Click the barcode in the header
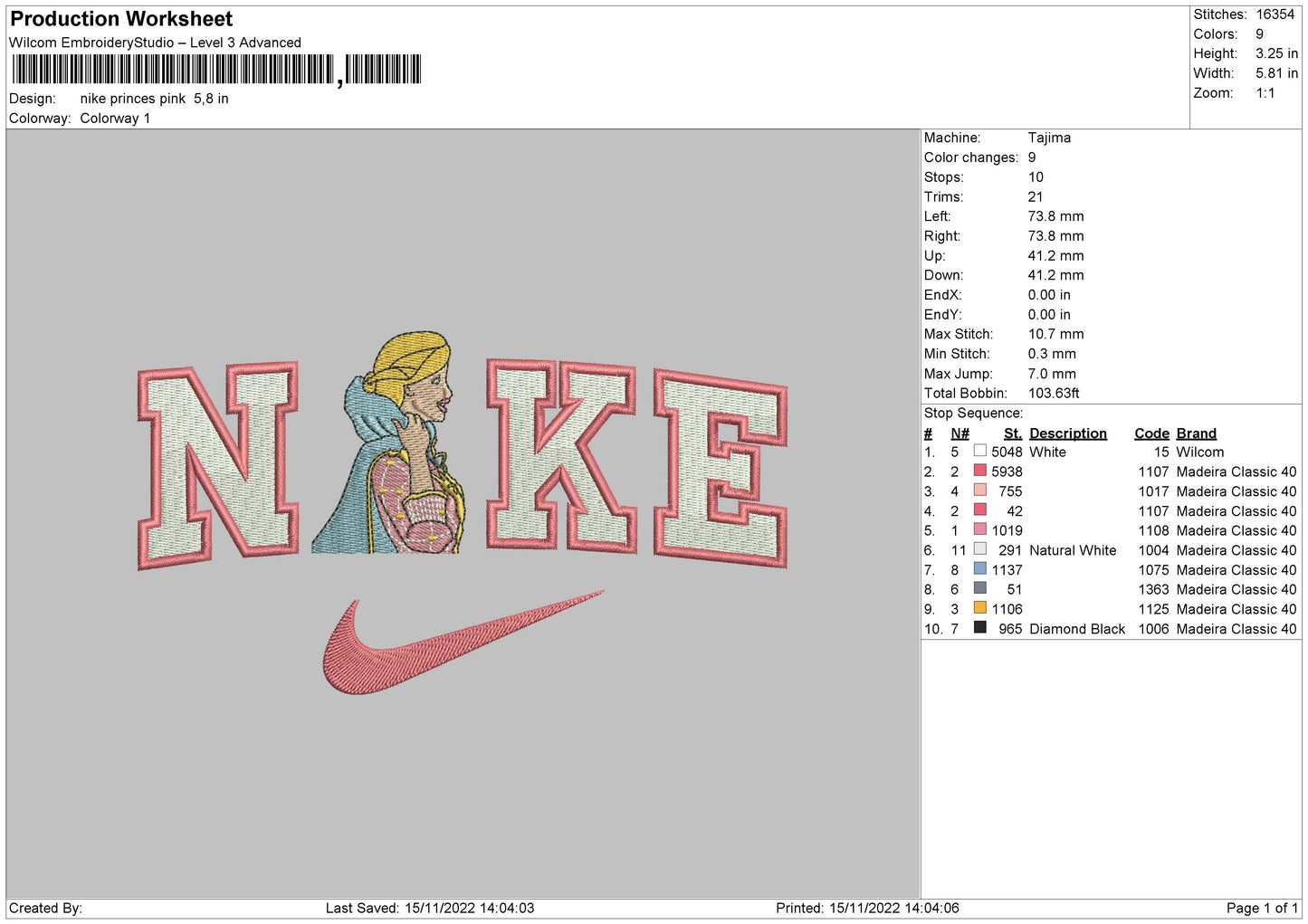Image resolution: width=1308 pixels, height=924 pixels. [x=216, y=69]
